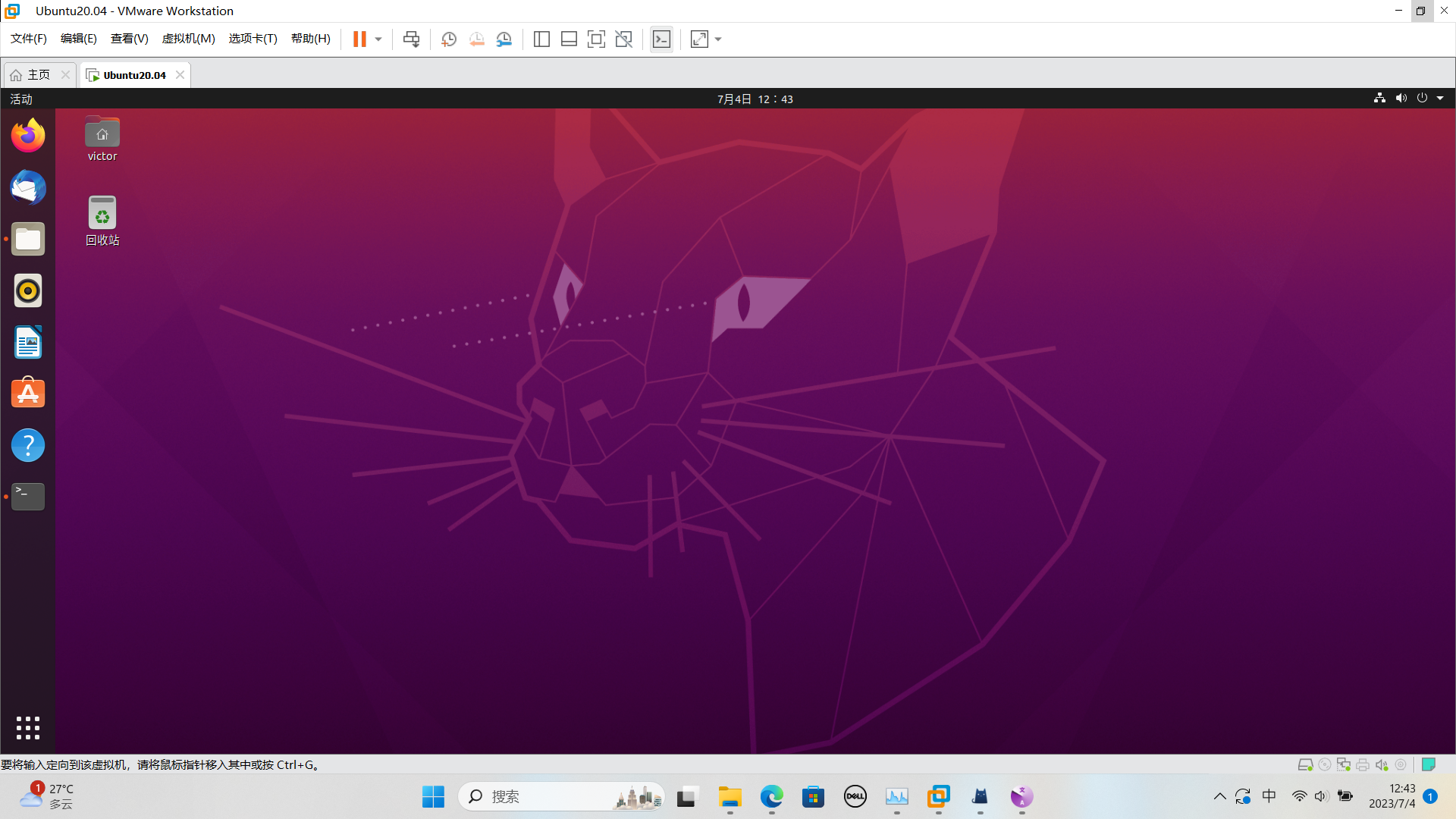
Task: Select the victor home folder on desktop
Action: [102, 139]
